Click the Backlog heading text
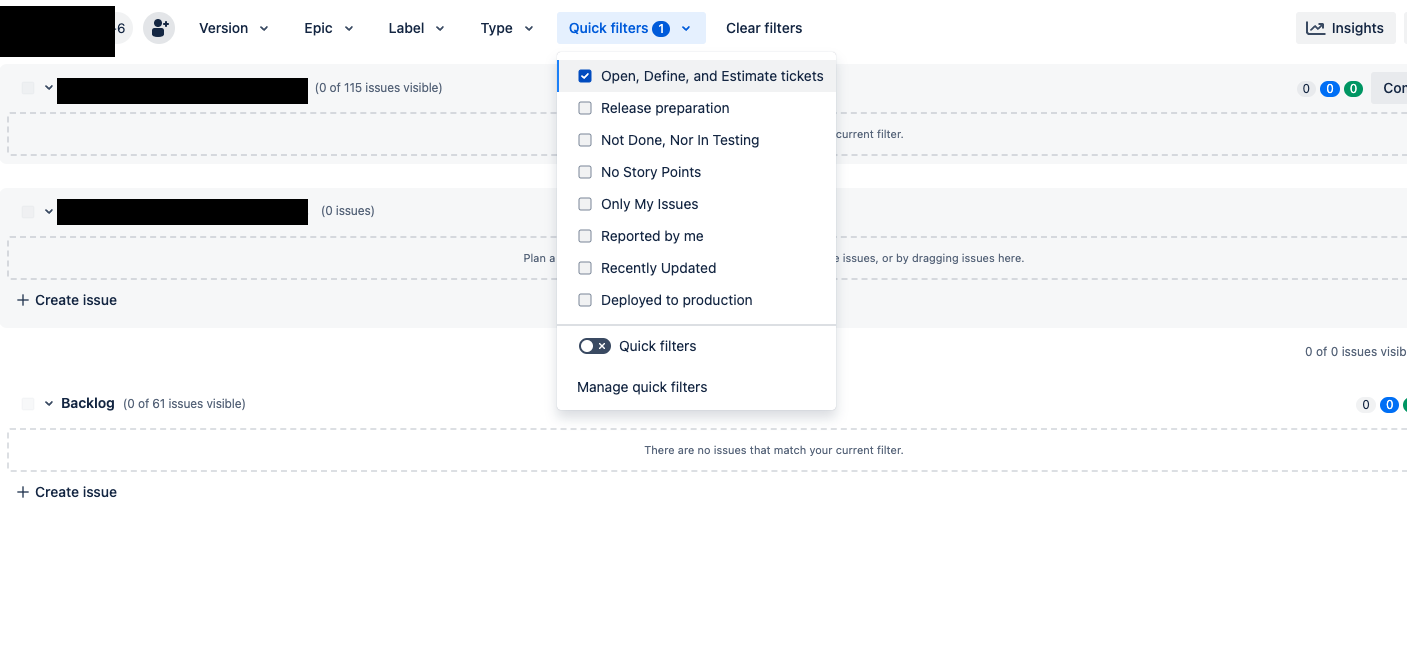Screen dimensions: 1407x656 pyautogui.click(x=88, y=403)
